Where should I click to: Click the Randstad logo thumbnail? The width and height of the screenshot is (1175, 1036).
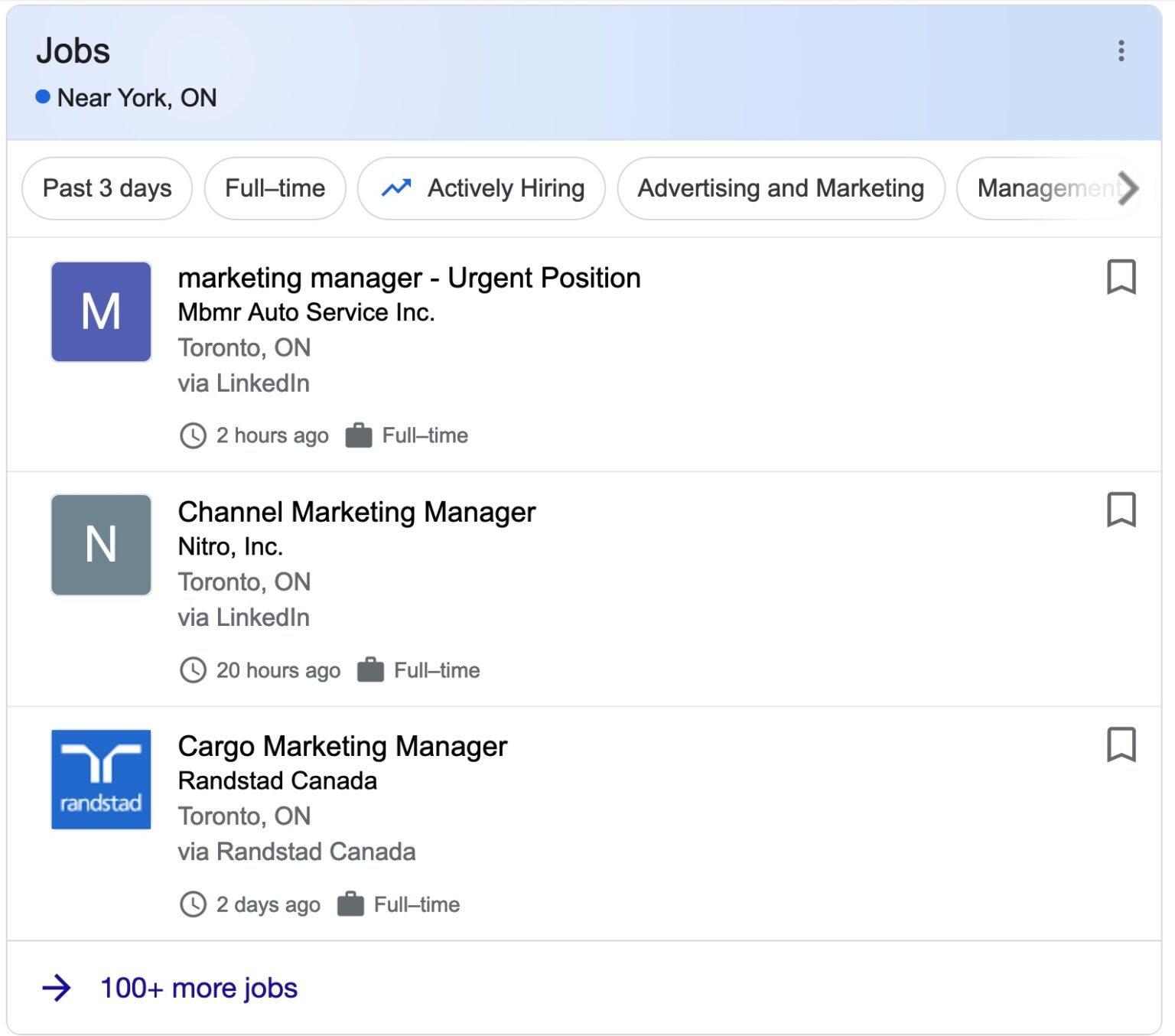pos(100,780)
